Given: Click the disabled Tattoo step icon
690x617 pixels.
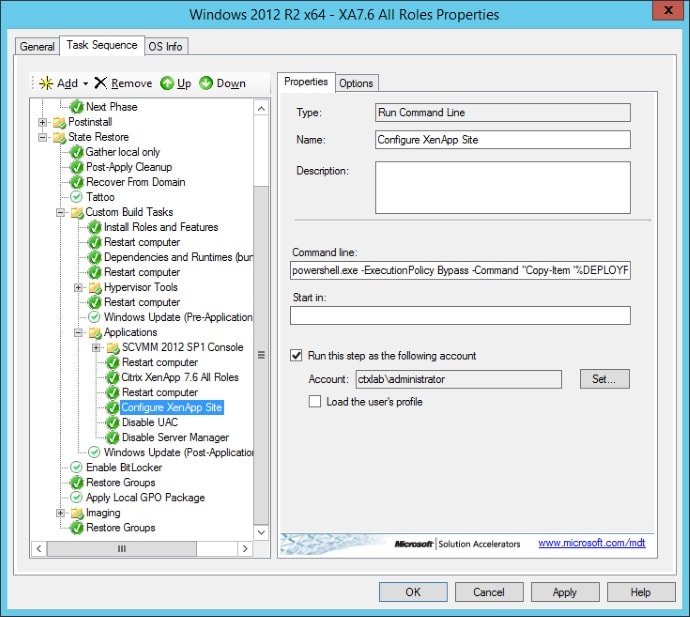Looking at the screenshot, I should (77, 197).
